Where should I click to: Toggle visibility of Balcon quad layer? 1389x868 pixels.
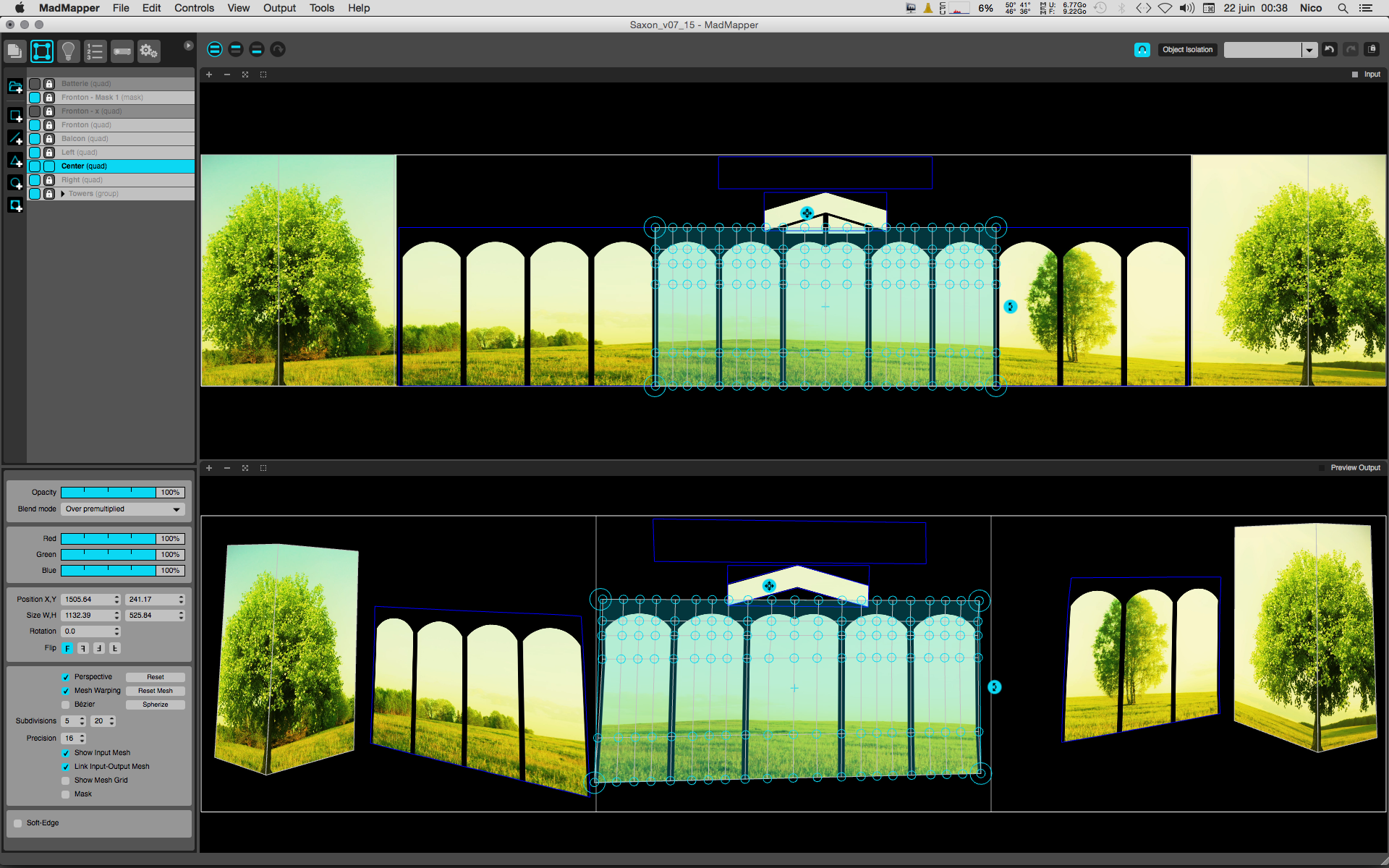(35, 139)
